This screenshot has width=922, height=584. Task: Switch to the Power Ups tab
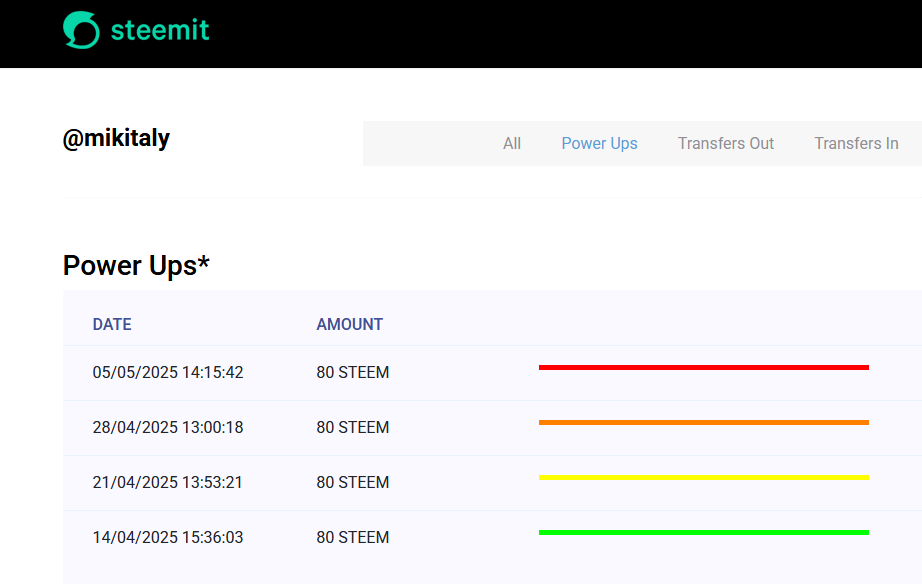click(599, 144)
